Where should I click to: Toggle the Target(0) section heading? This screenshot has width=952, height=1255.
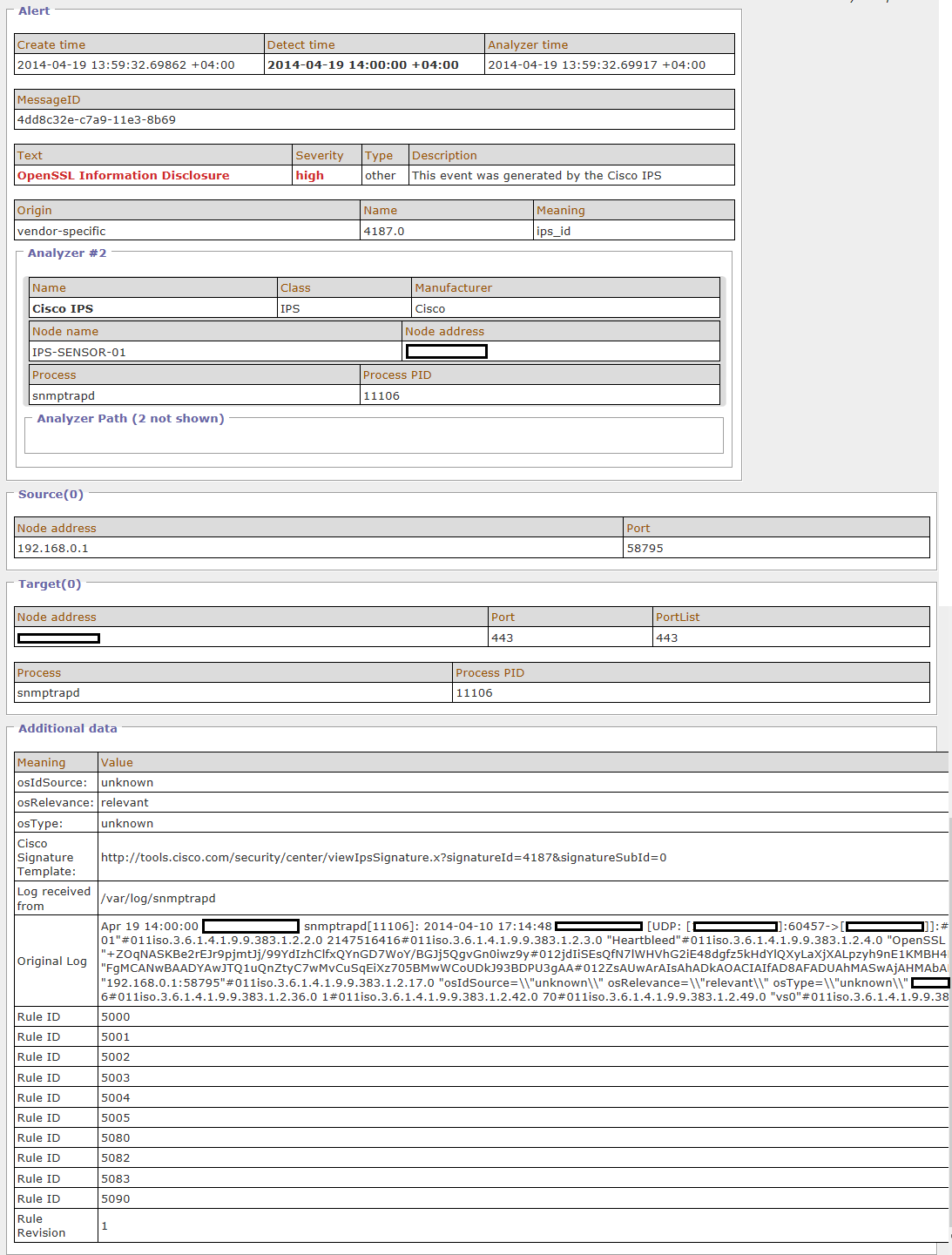pyautogui.click(x=50, y=584)
